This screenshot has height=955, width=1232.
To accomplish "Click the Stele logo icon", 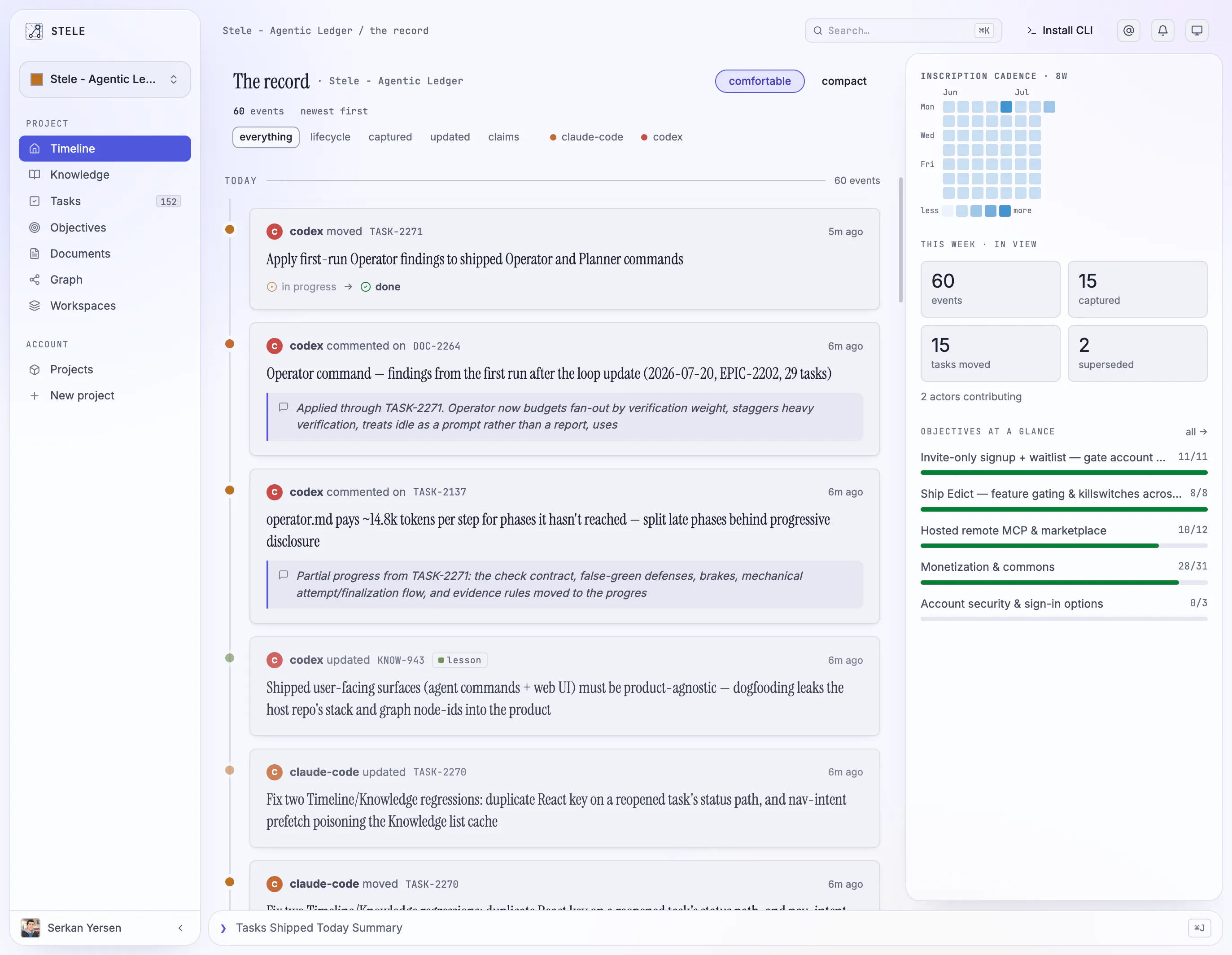I will (34, 31).
